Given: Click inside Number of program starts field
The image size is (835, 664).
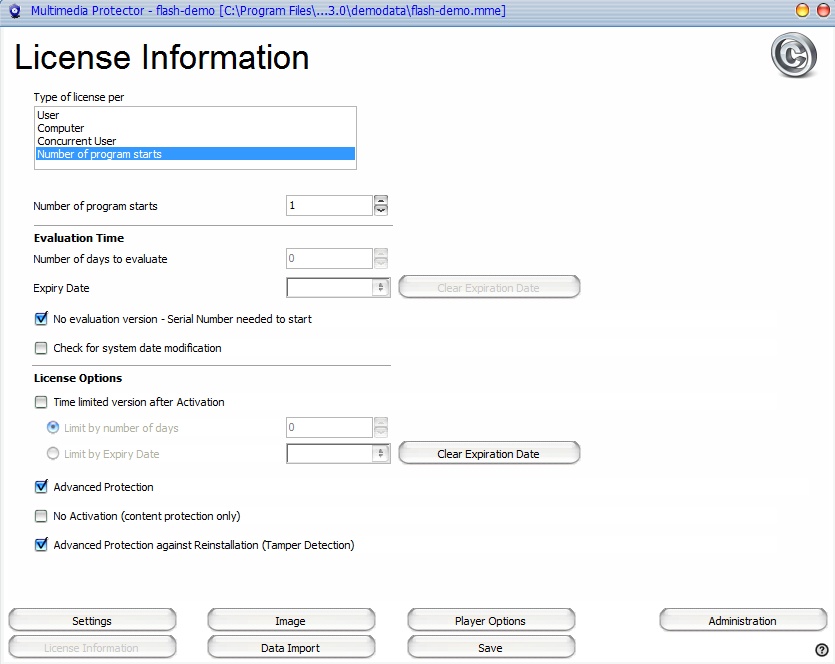Looking at the screenshot, I should 329,206.
